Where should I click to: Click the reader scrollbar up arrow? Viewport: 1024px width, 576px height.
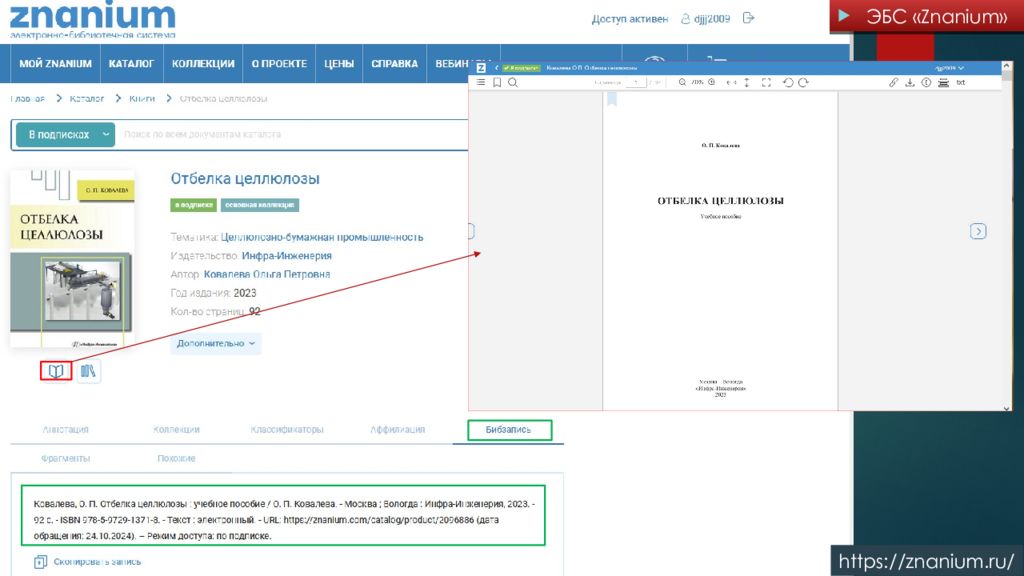pos(1006,66)
